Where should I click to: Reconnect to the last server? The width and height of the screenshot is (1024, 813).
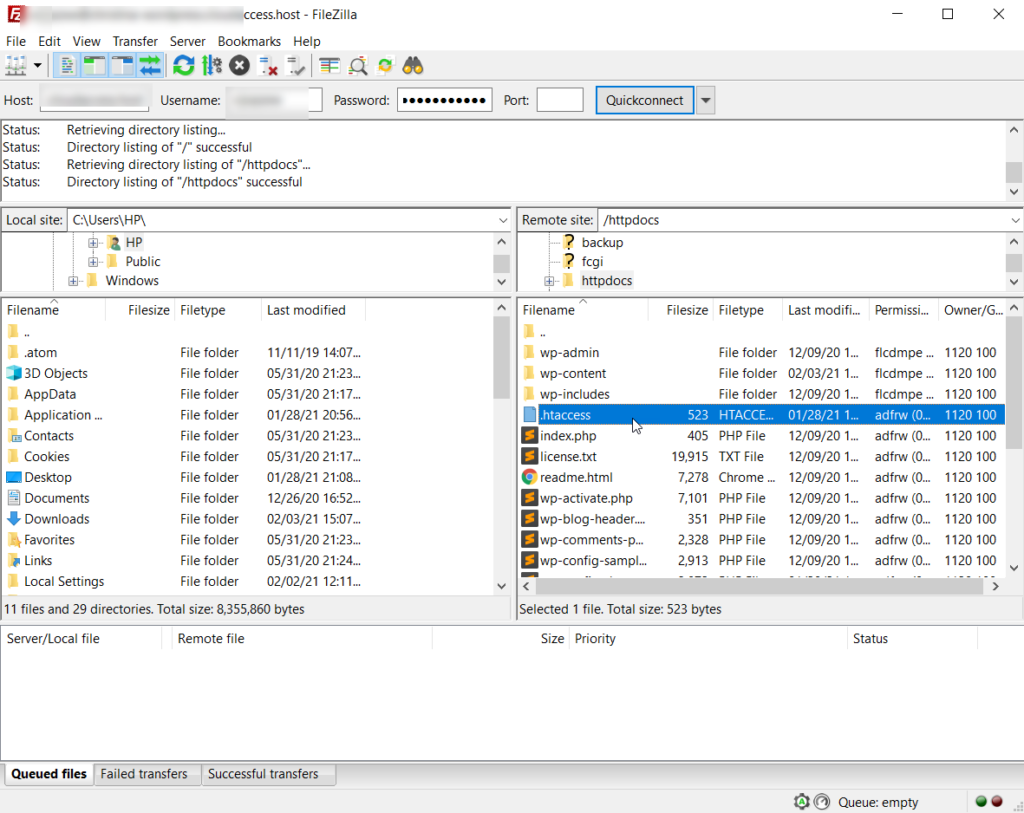click(295, 66)
